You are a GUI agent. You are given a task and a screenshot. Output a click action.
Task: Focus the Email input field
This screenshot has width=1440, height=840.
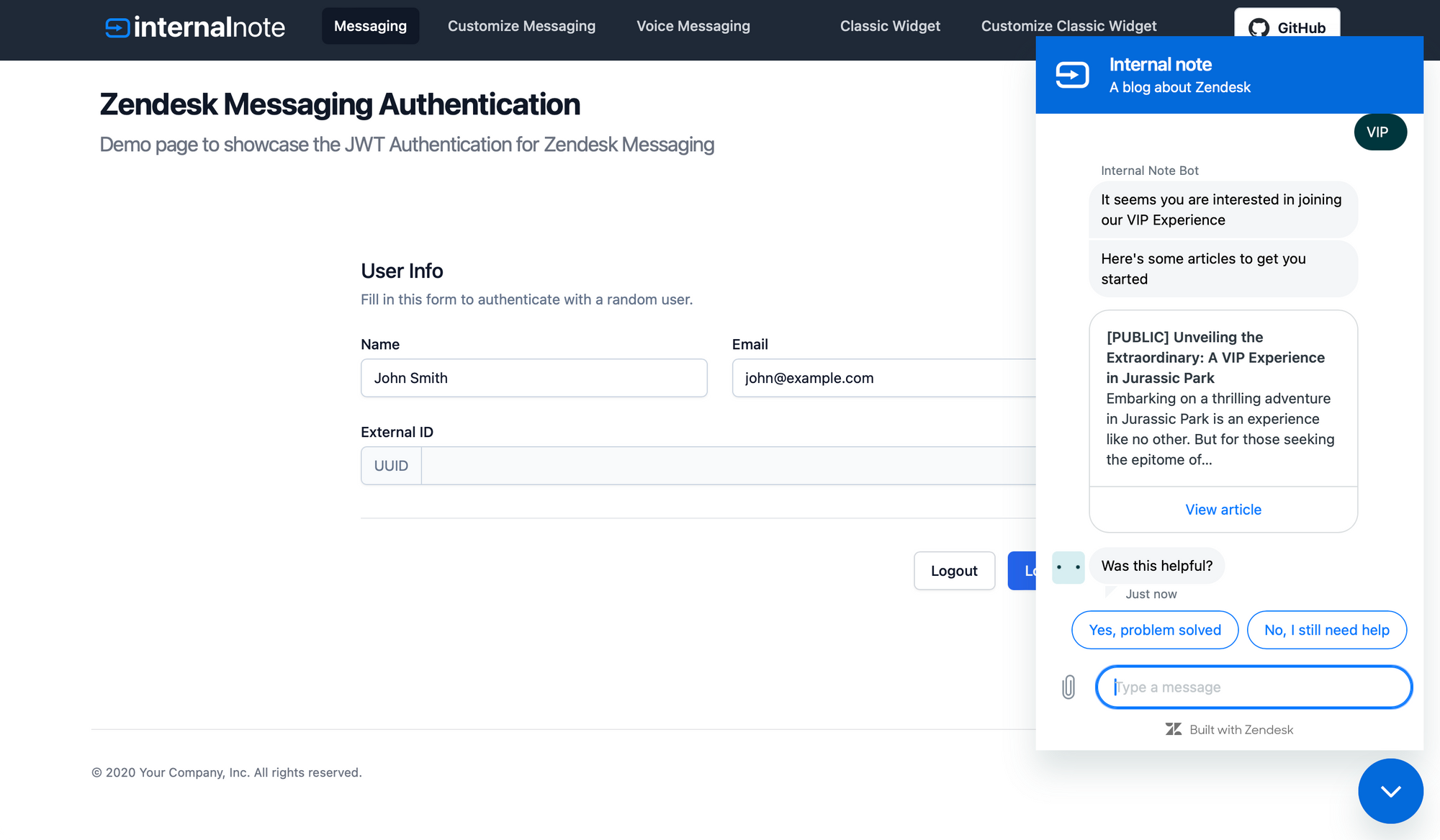pyautogui.click(x=883, y=378)
